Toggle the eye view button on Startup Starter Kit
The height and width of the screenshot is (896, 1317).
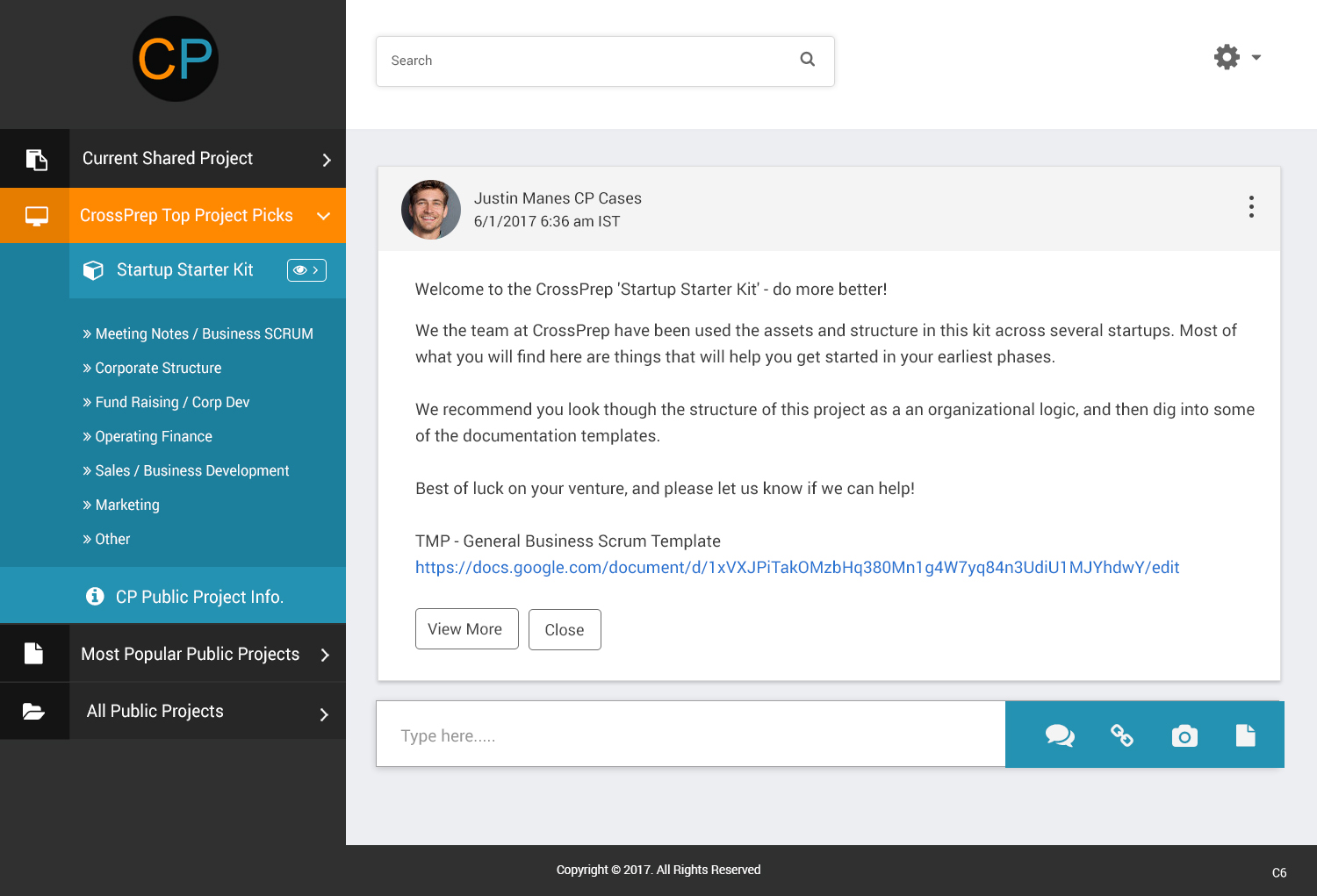coord(306,270)
